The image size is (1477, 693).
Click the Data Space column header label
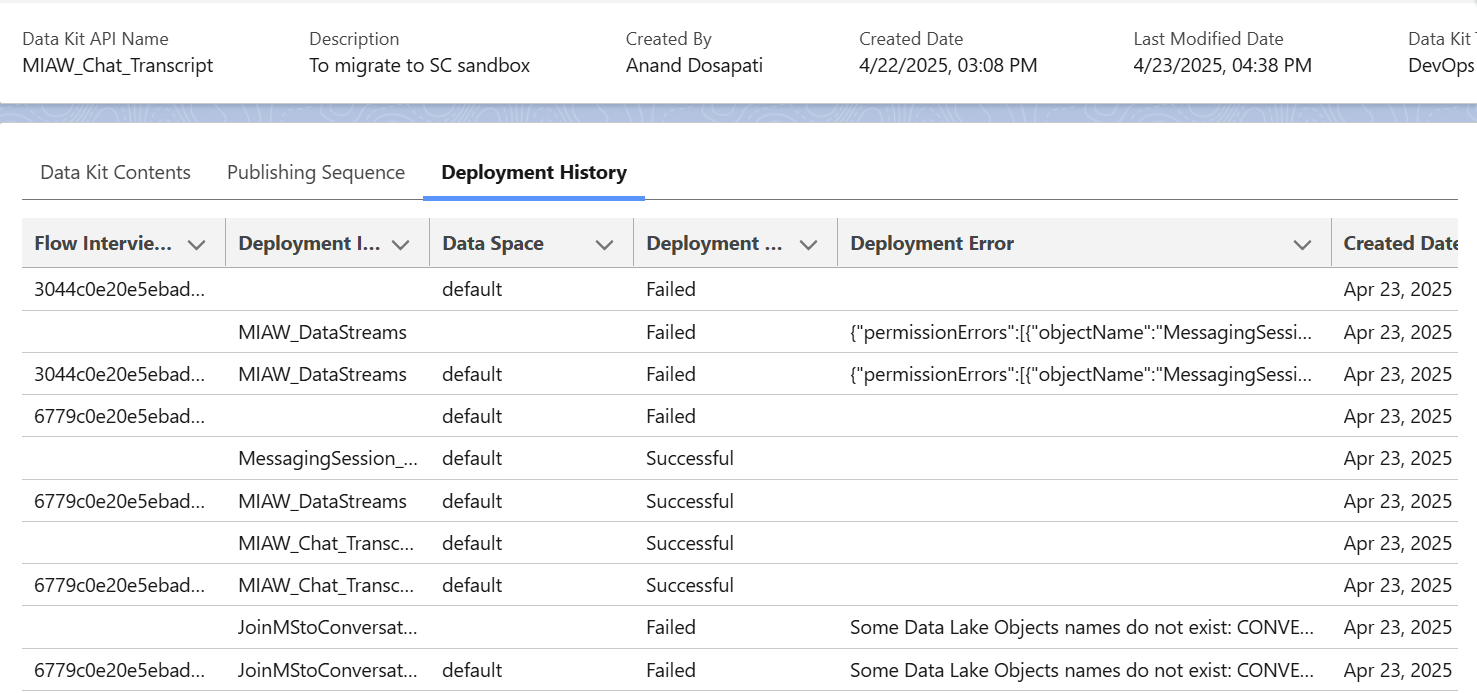click(493, 243)
